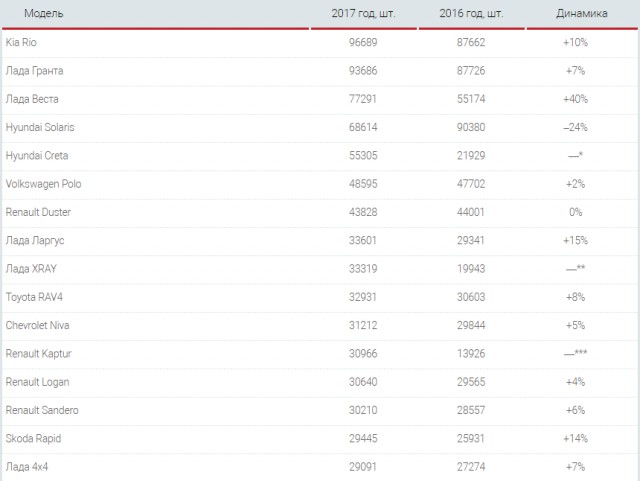Select the 'Toyota RAV4' model cell
Viewport: 640px width, 481px height.
point(34,297)
